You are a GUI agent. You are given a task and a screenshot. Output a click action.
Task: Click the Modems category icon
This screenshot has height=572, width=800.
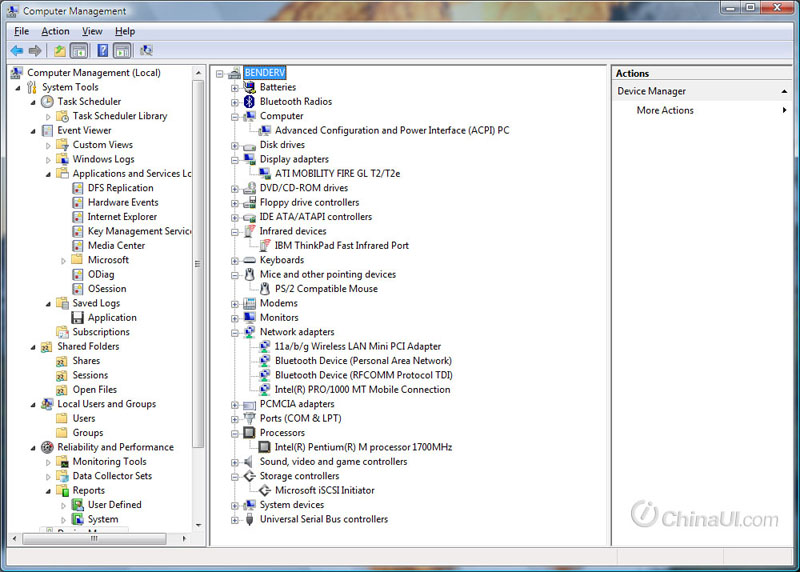click(x=249, y=304)
